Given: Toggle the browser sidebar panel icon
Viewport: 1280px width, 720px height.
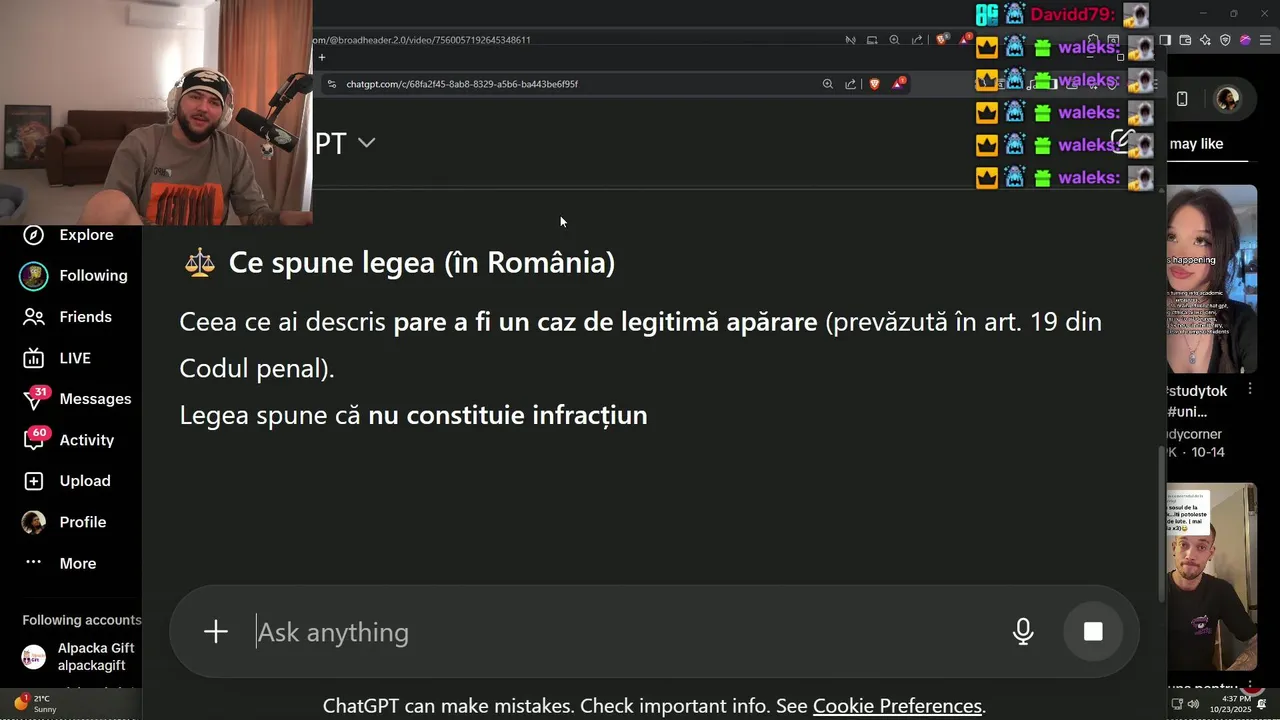Looking at the screenshot, I should coord(1165,40).
